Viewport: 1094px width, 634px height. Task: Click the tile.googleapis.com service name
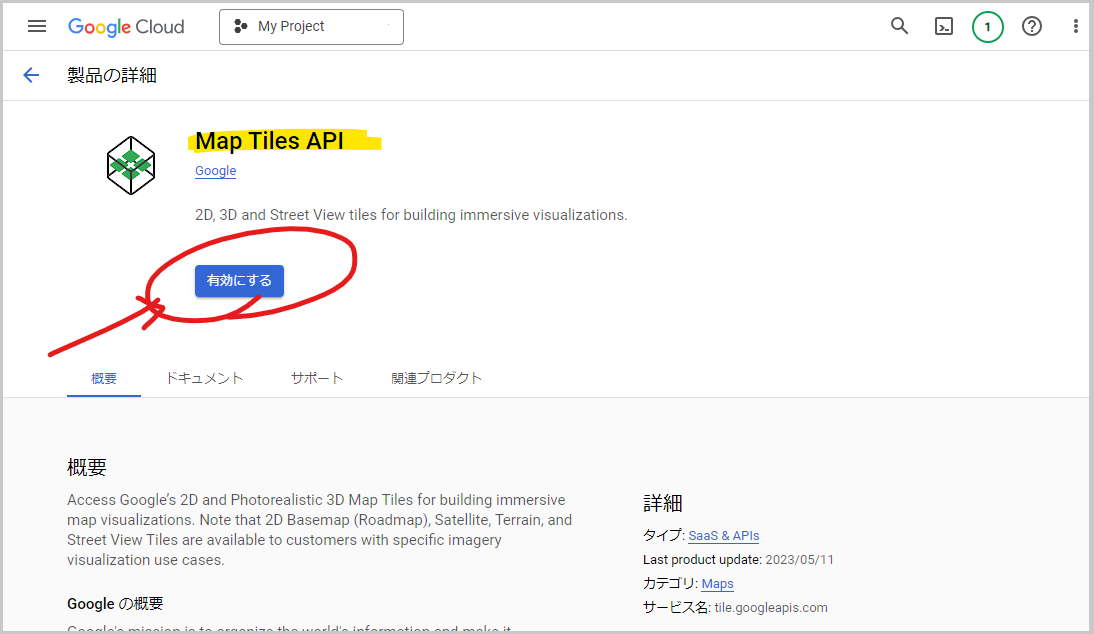771,607
